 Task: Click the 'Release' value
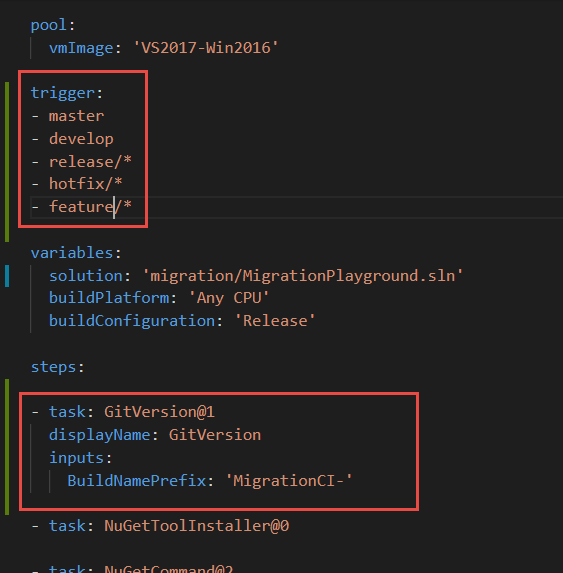click(x=275, y=321)
